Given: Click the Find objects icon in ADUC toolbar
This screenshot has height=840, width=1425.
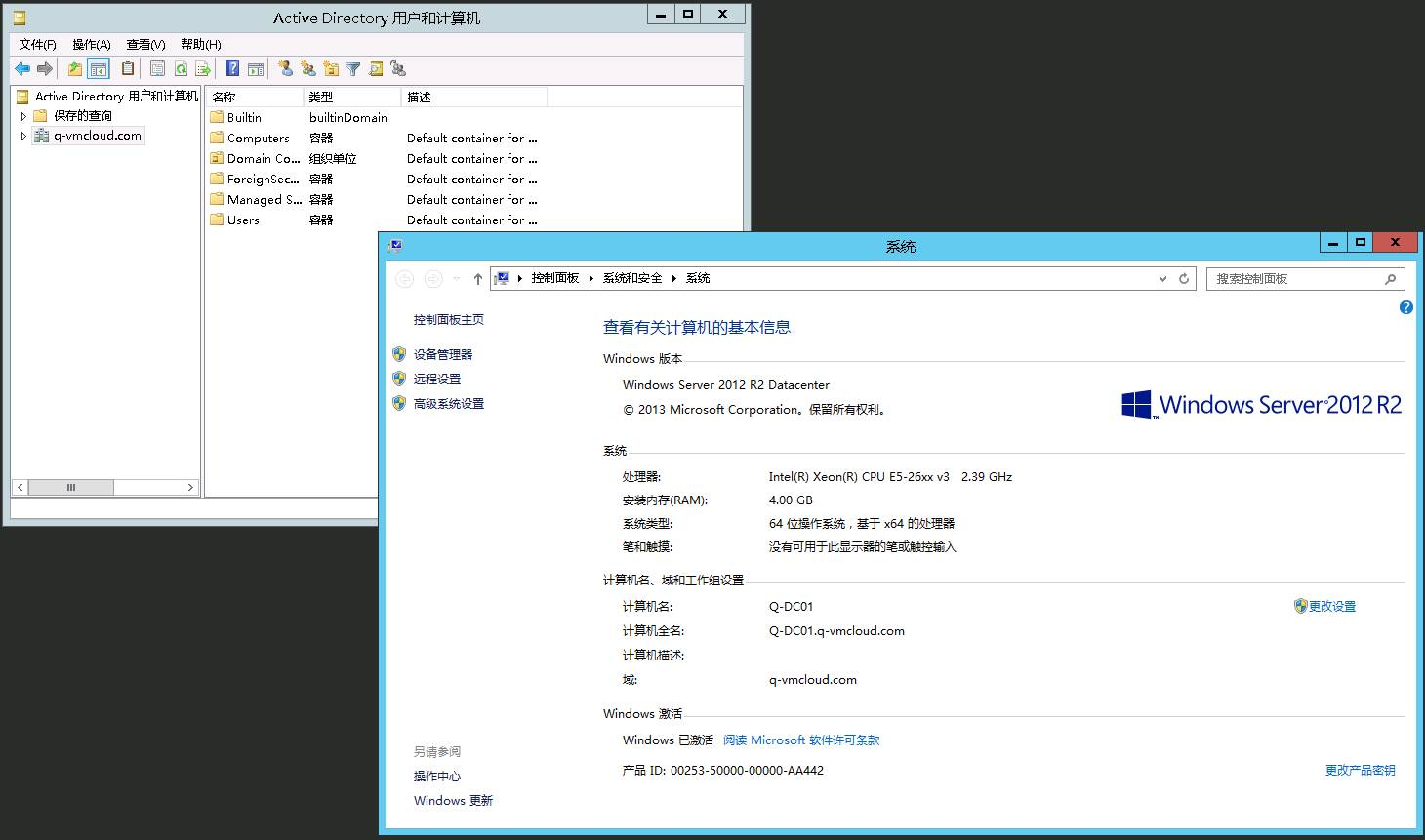Looking at the screenshot, I should click(376, 69).
